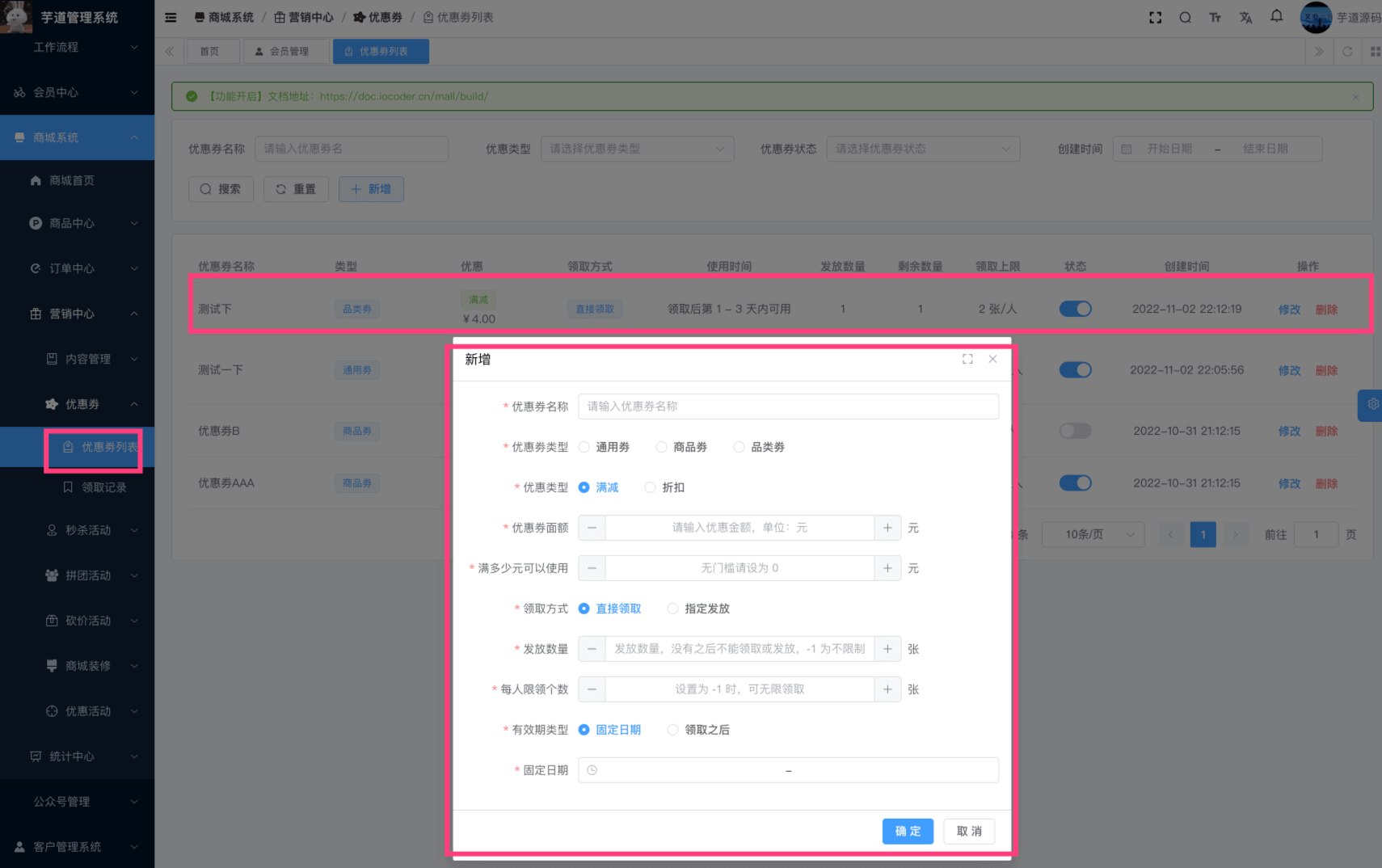Toggle the sidebar collapse hamburger icon

click(171, 18)
